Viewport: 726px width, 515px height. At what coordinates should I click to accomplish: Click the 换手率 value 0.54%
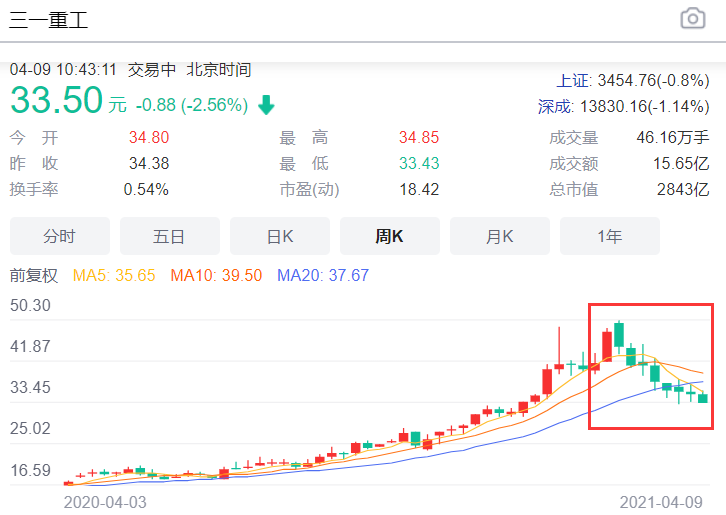[x=146, y=189]
